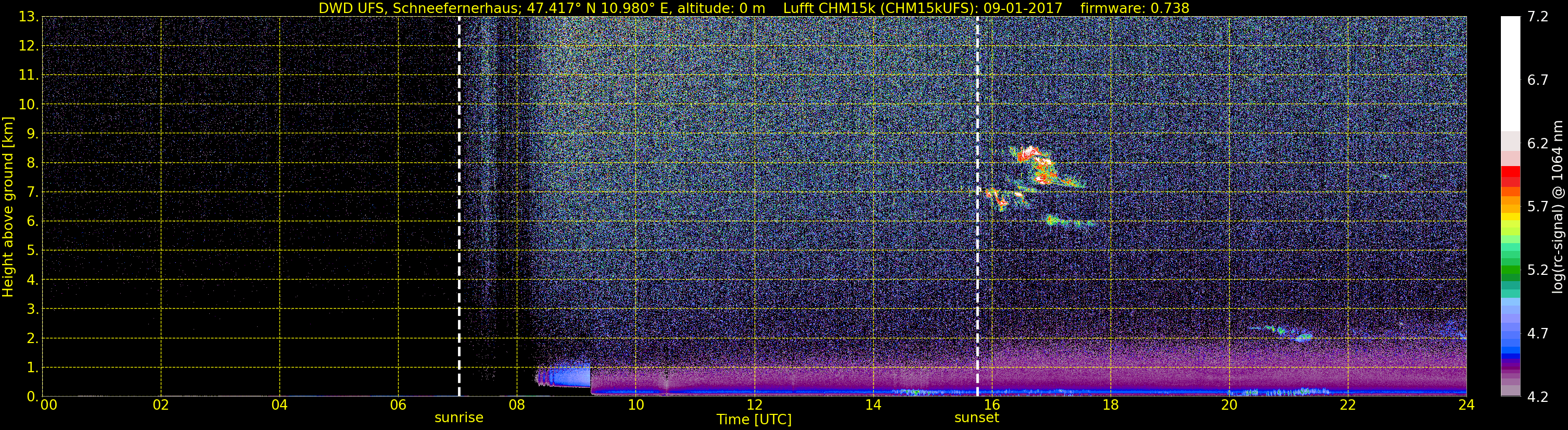This screenshot has width=1568, height=430.
Task: Click the '4.2' value on the colorbar
Action: (x=1538, y=397)
